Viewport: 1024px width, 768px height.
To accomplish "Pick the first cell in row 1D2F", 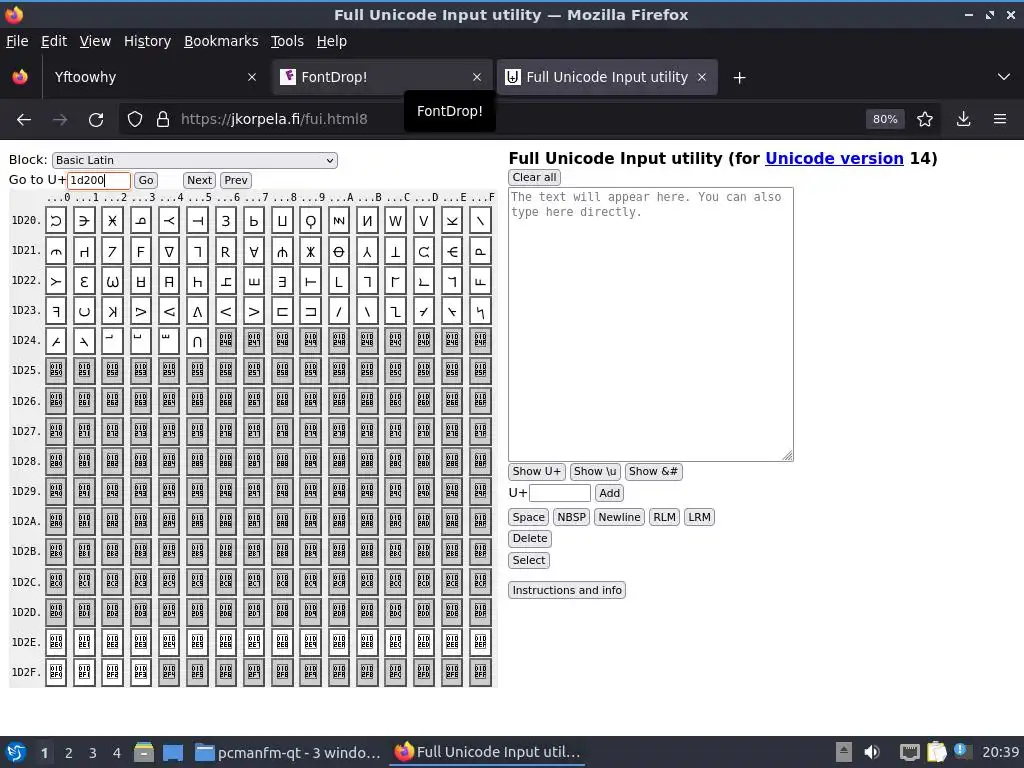I will [x=56, y=672].
